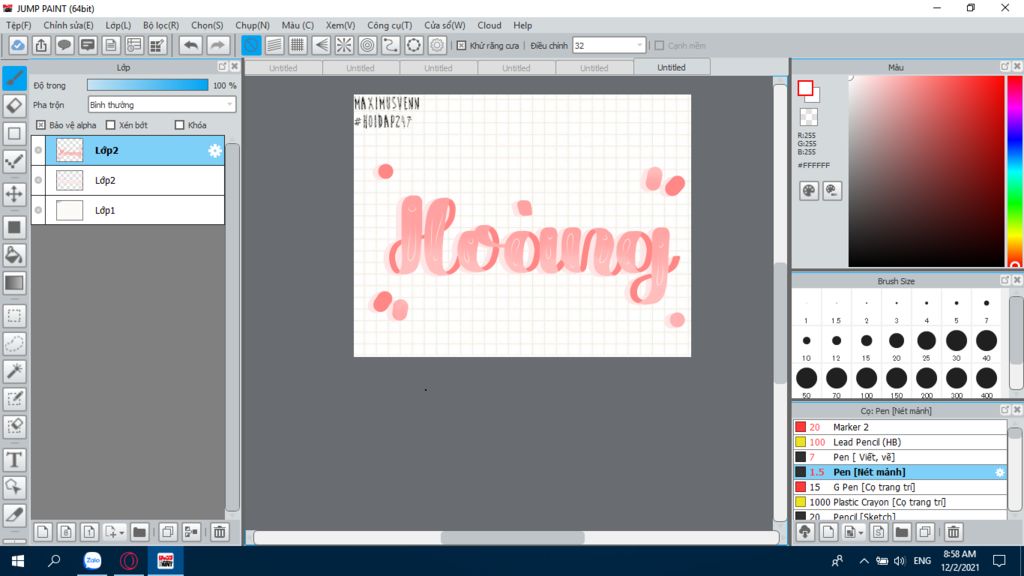Select the Move tool

point(14,194)
